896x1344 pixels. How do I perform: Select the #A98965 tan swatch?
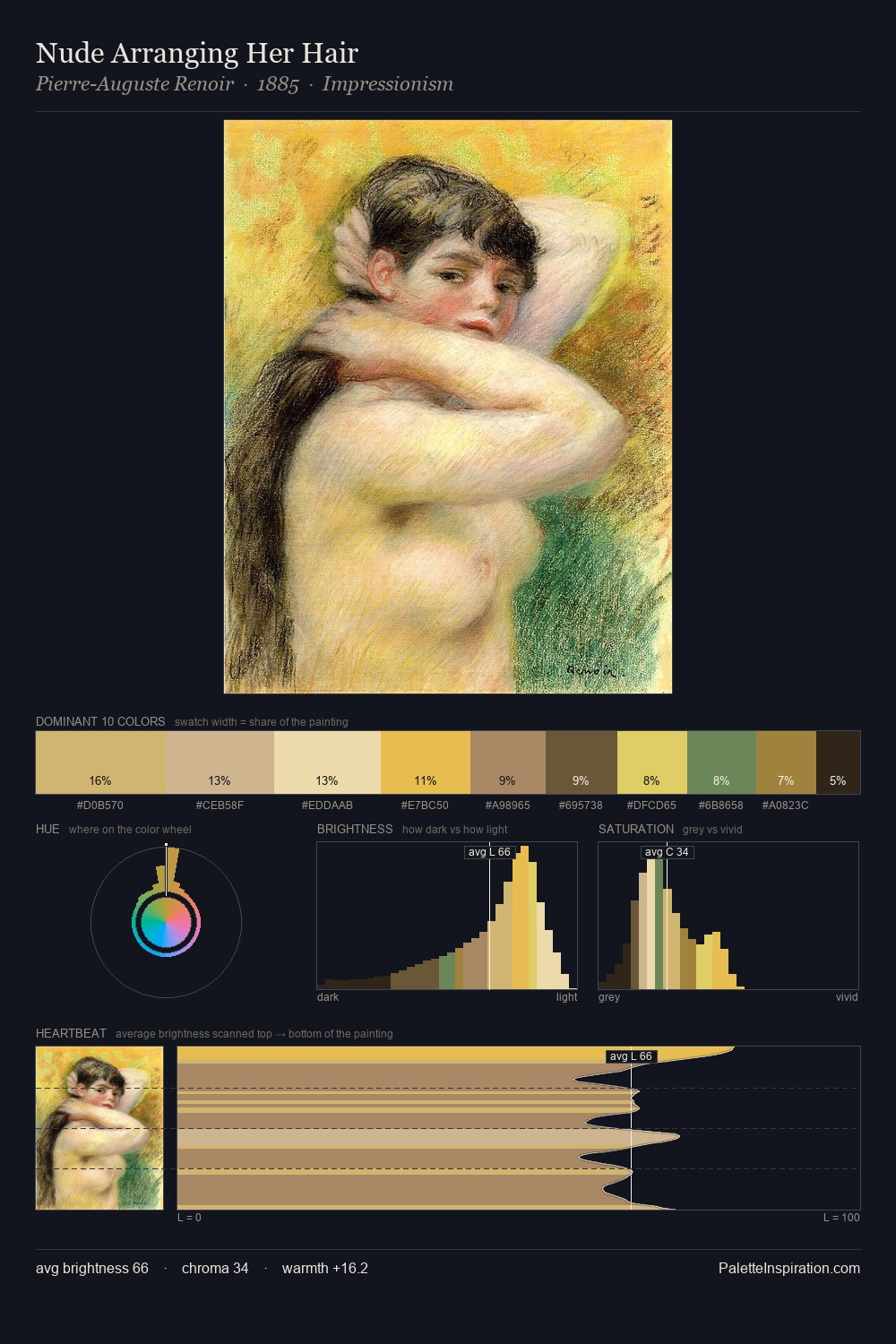(508, 762)
